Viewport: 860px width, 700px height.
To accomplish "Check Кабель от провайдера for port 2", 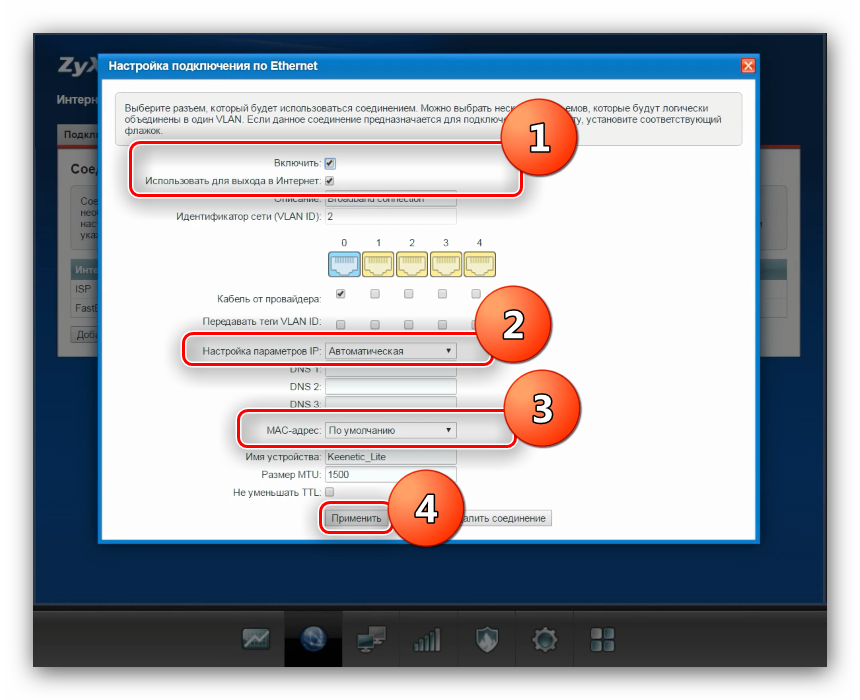I will pyautogui.click(x=409, y=293).
